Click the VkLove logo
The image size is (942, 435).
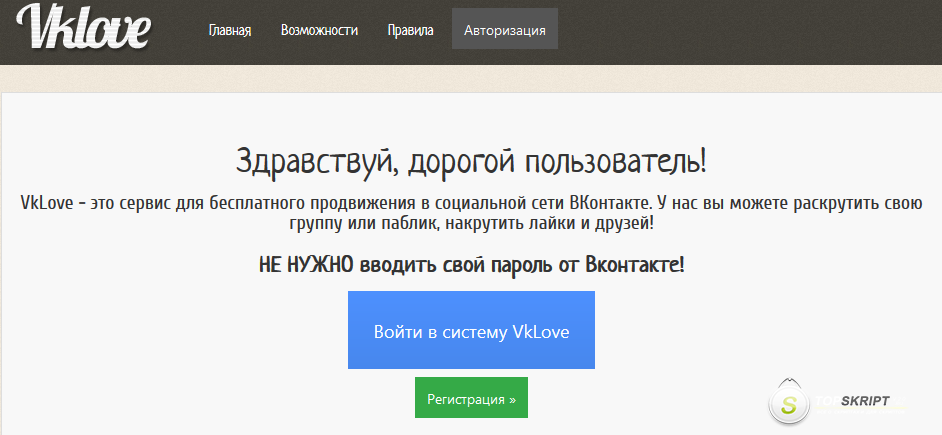84,28
